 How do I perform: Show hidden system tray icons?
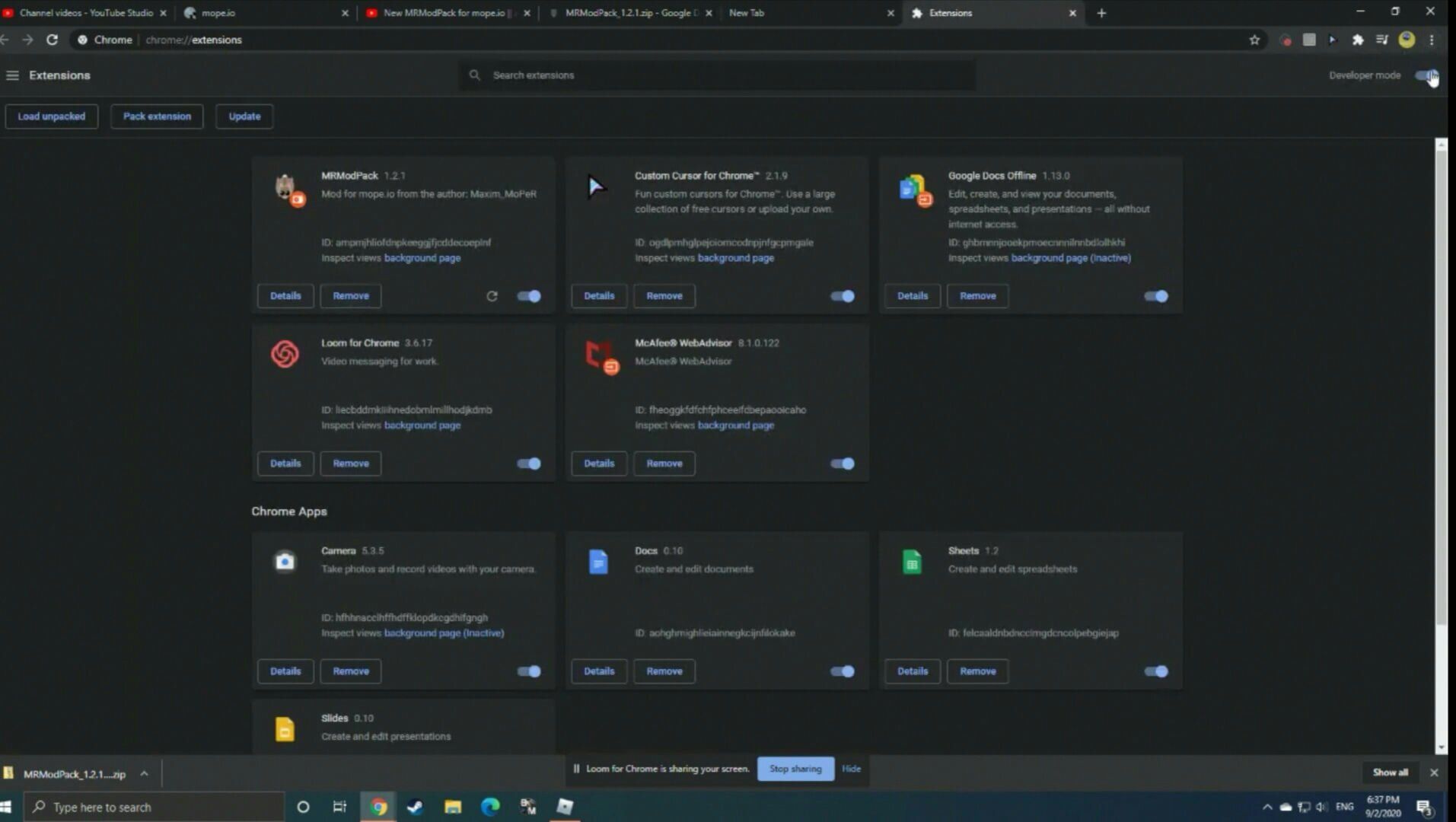pos(1267,807)
